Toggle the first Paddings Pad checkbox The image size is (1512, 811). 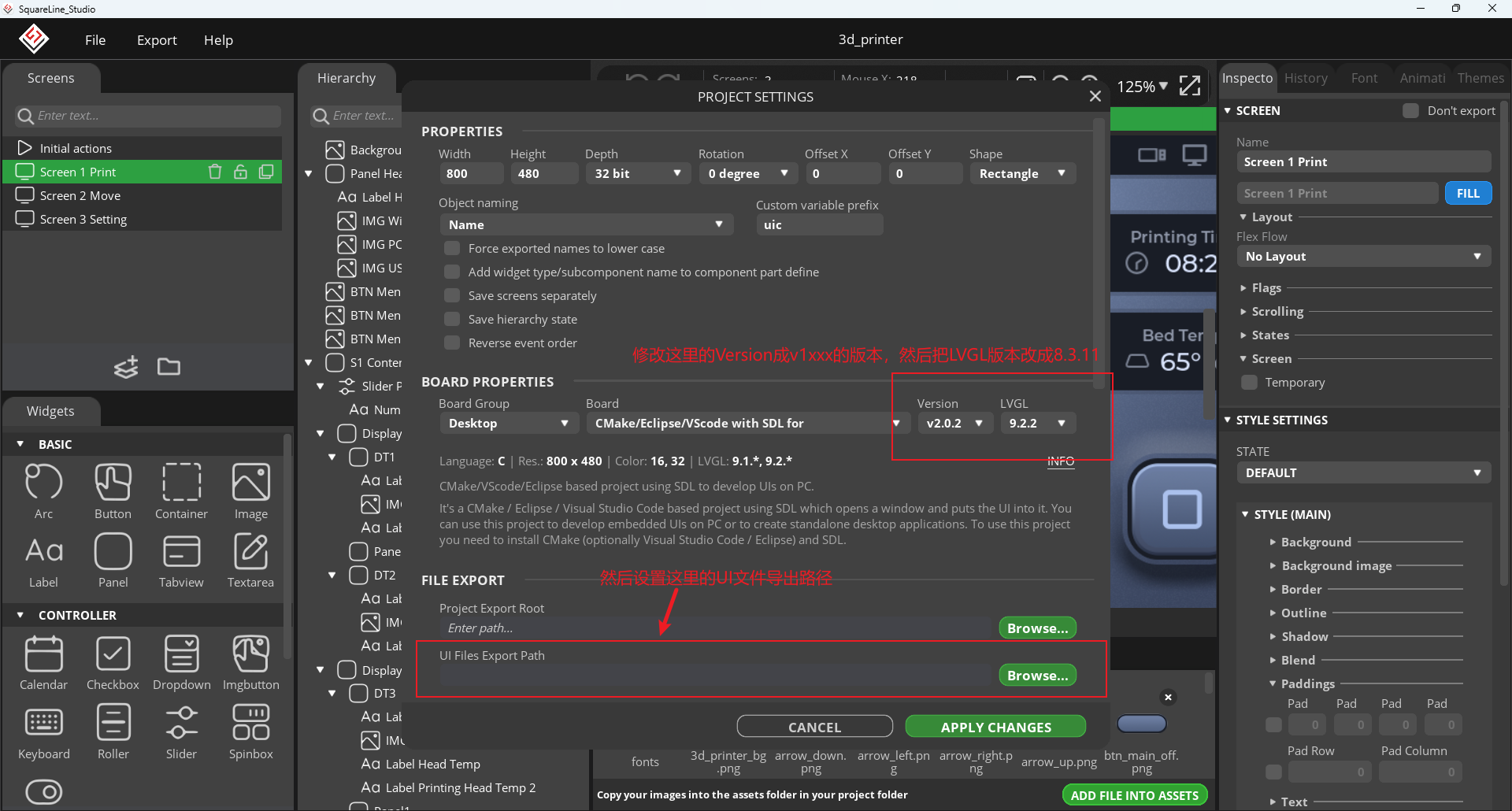click(1273, 724)
